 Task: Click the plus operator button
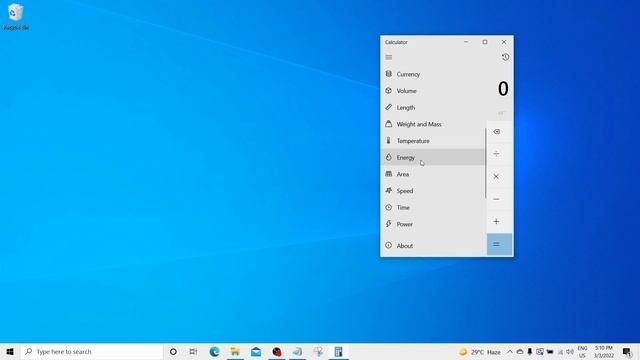tap(496, 222)
